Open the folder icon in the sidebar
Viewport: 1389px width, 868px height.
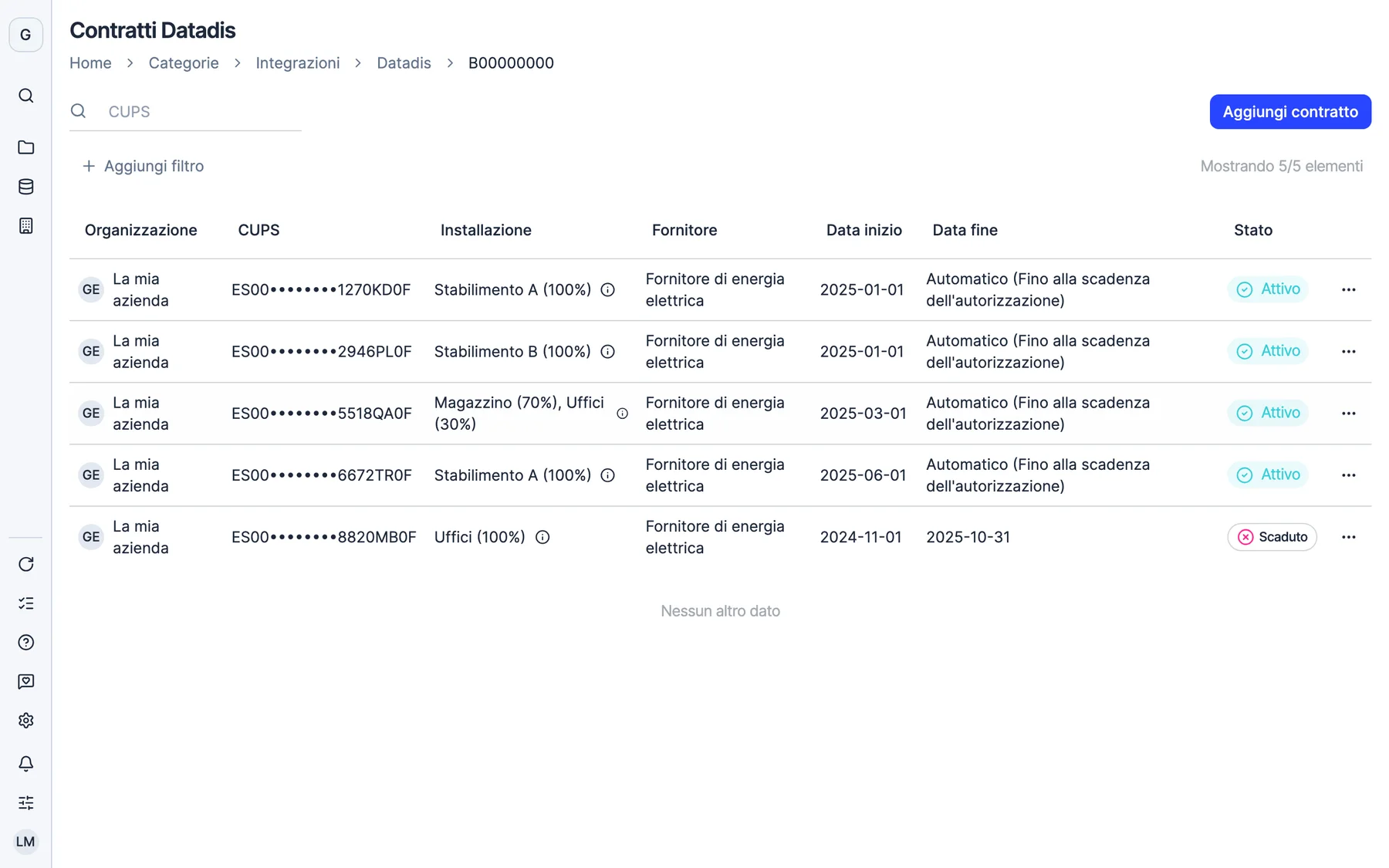(x=25, y=147)
